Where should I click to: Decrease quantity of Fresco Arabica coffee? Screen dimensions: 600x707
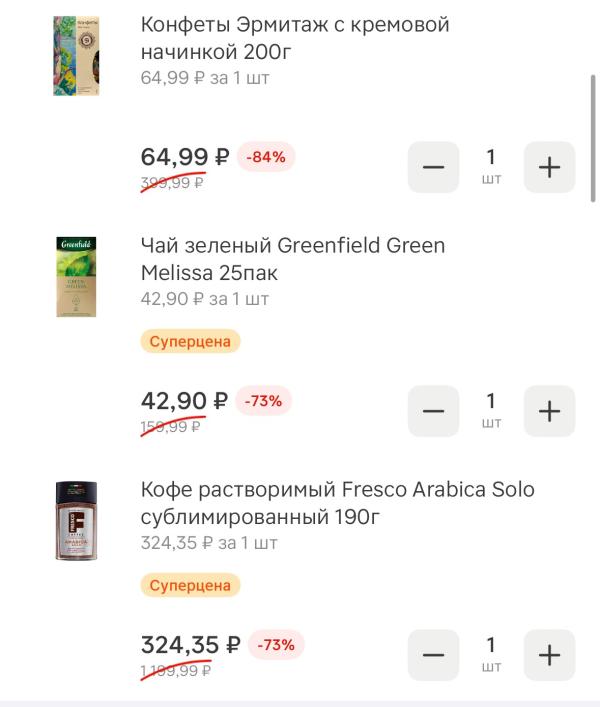pyautogui.click(x=433, y=655)
